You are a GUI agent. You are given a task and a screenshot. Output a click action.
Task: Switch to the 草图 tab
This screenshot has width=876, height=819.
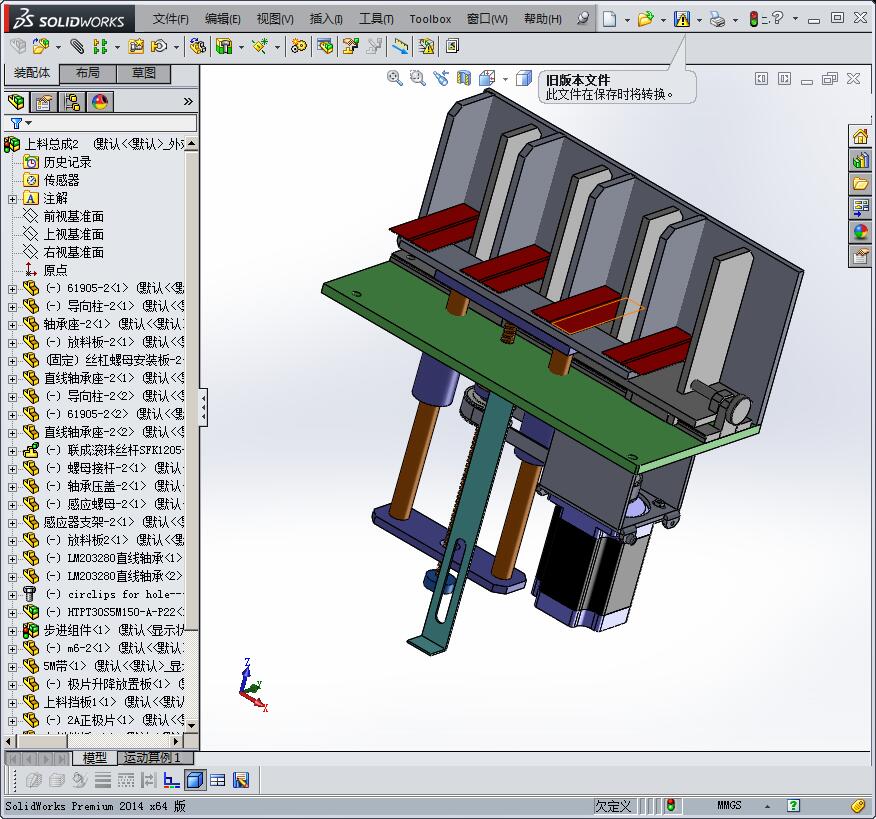pyautogui.click(x=144, y=73)
